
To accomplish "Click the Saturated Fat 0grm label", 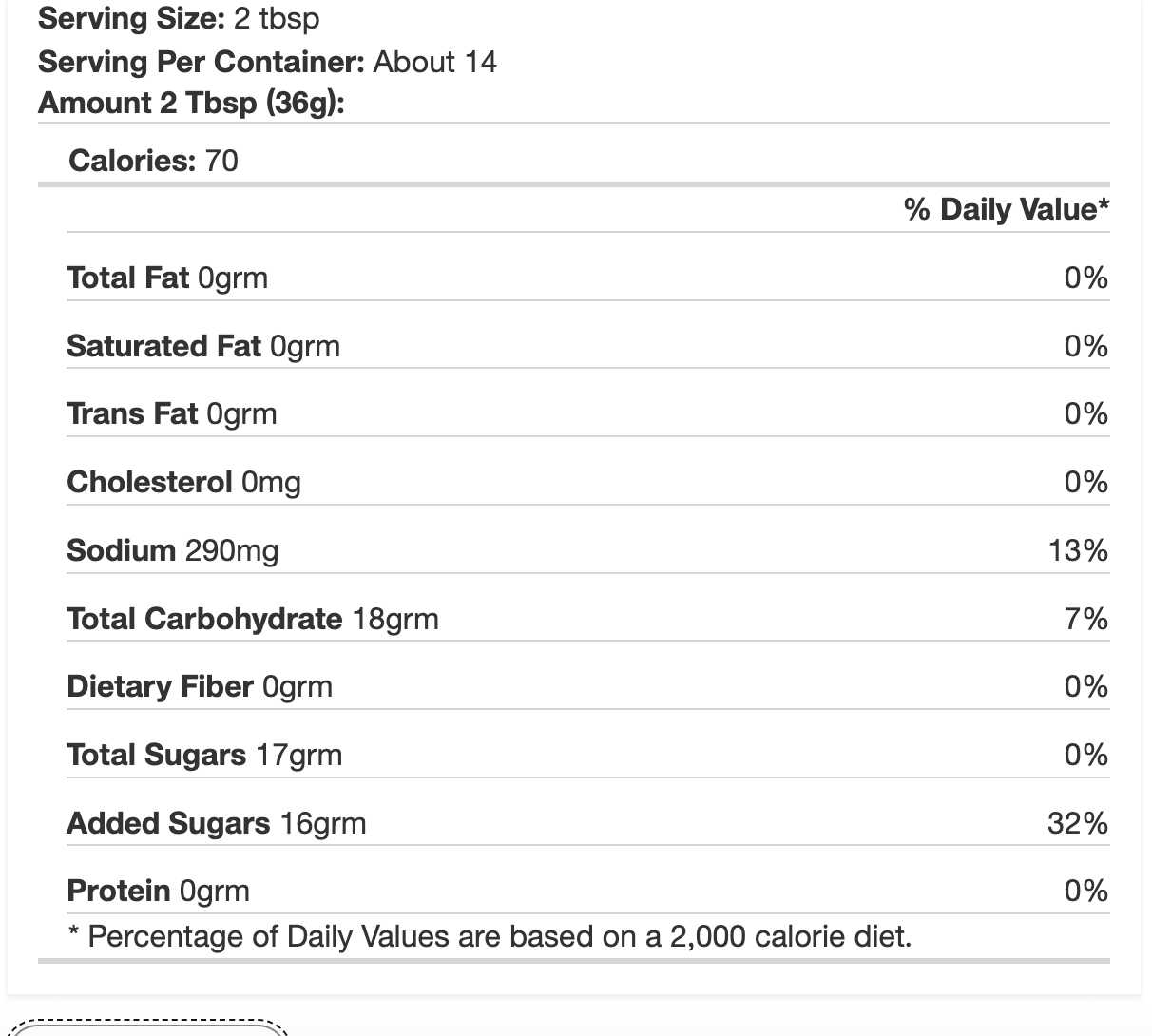I will pyautogui.click(x=203, y=346).
